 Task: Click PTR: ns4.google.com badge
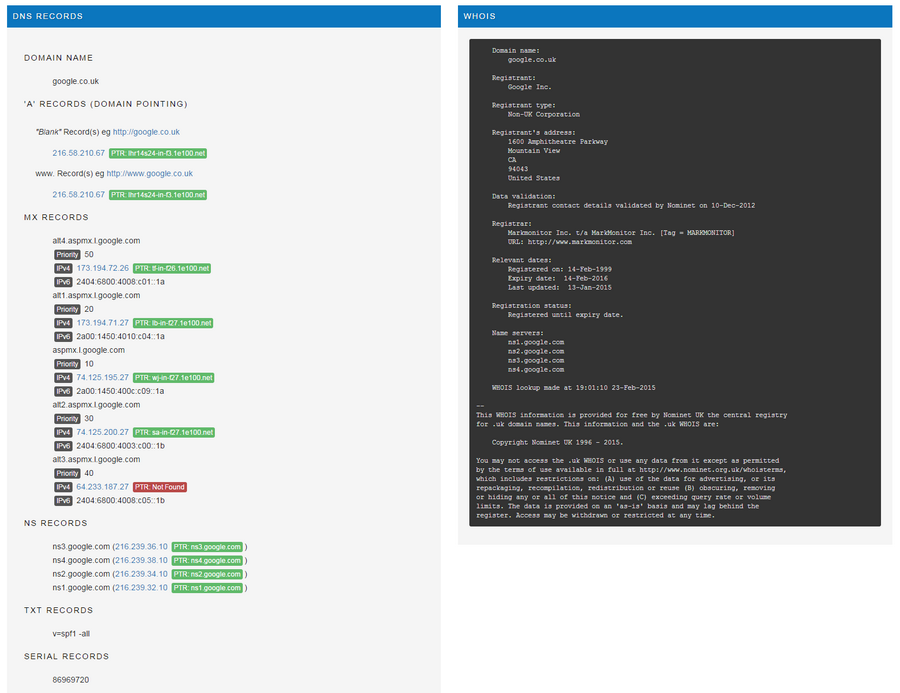[207, 560]
